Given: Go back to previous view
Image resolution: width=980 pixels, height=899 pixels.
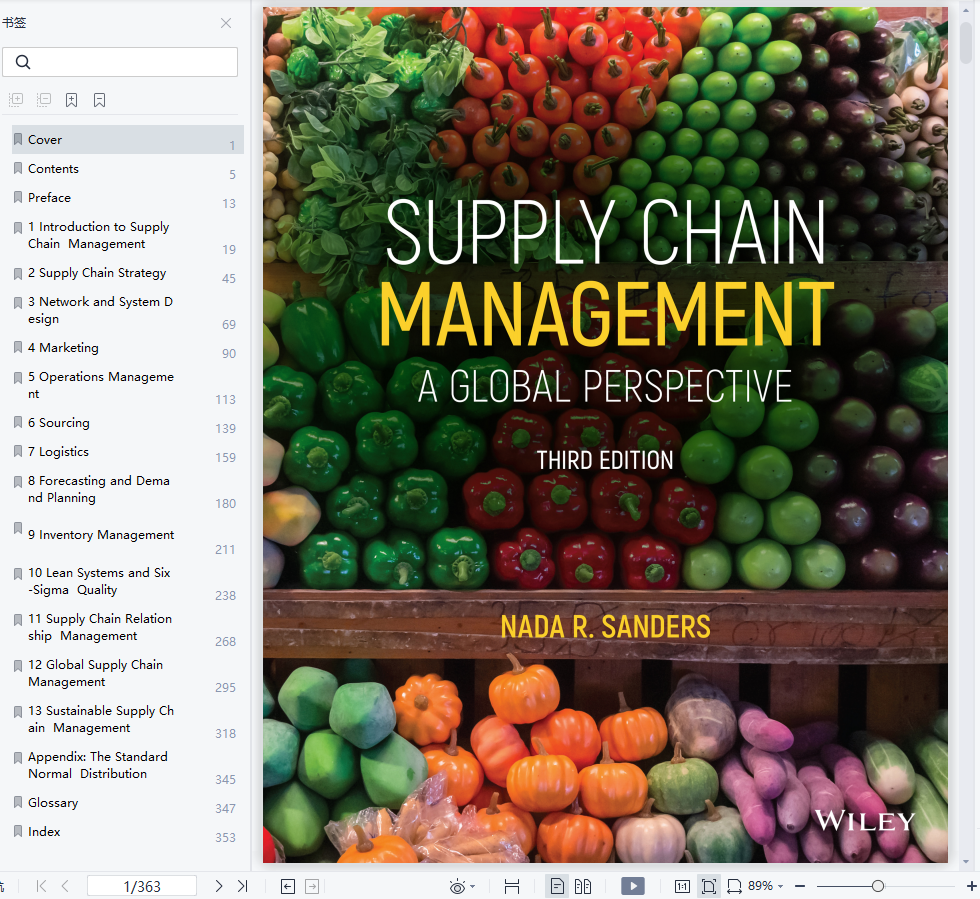Looking at the screenshot, I should (288, 886).
